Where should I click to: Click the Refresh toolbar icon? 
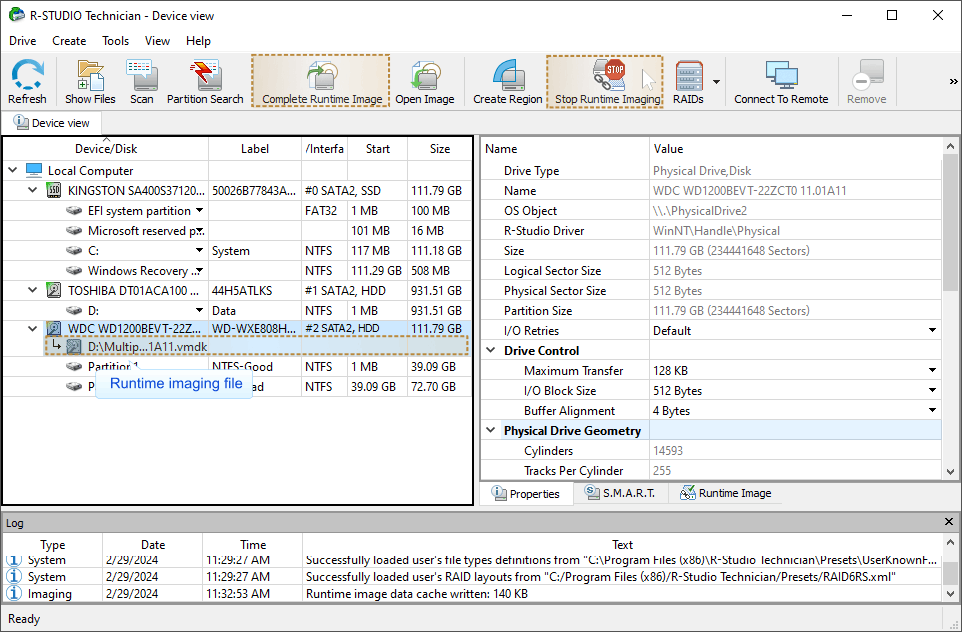tap(27, 82)
